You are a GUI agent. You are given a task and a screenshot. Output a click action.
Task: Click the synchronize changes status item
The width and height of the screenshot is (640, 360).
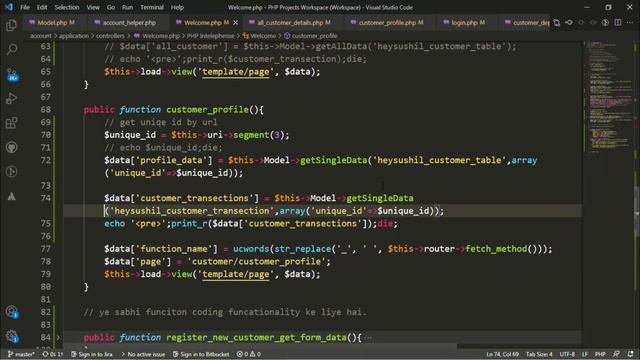coord(53,354)
